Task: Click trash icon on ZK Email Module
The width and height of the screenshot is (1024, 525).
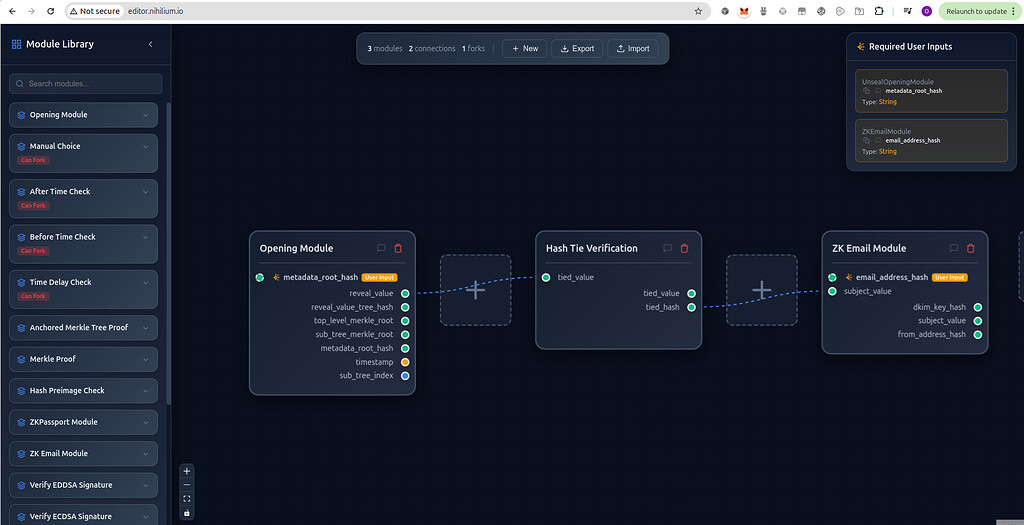Action: click(x=970, y=248)
